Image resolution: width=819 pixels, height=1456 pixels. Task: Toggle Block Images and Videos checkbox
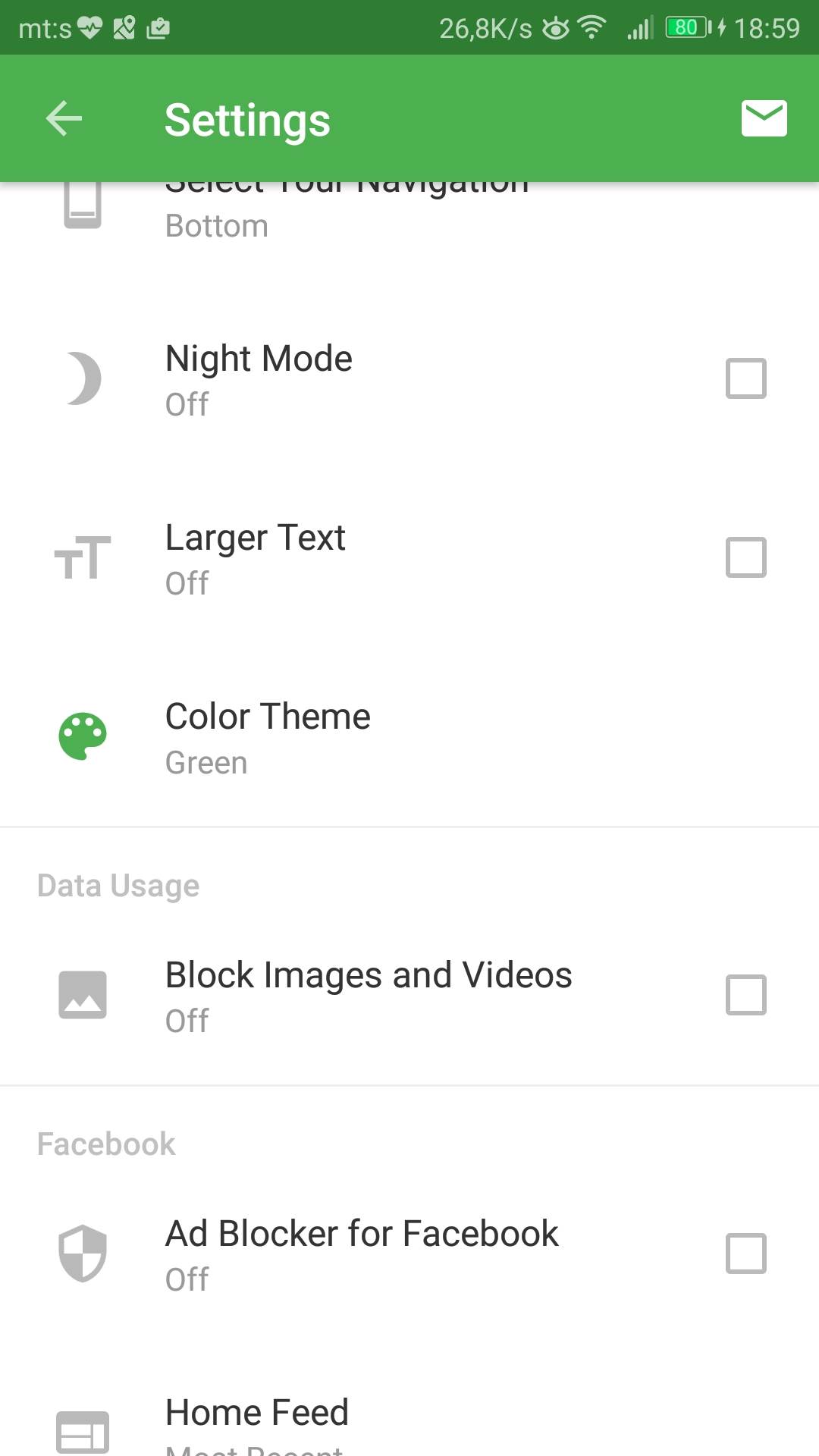(746, 995)
